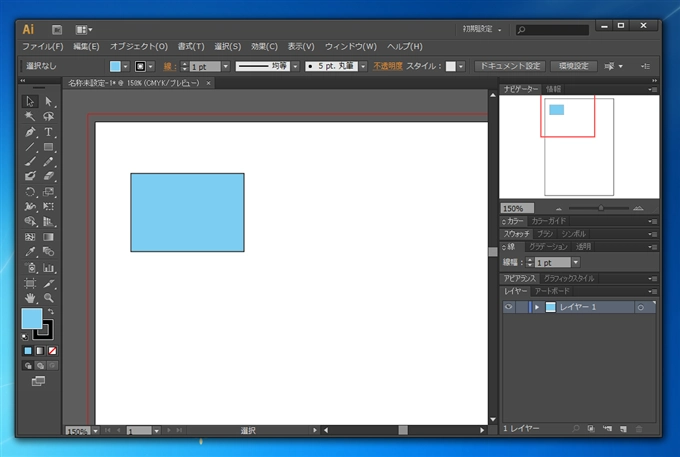Viewport: 680px width, 457px height.
Task: Set paint mode to Color
Action: (x=28, y=351)
